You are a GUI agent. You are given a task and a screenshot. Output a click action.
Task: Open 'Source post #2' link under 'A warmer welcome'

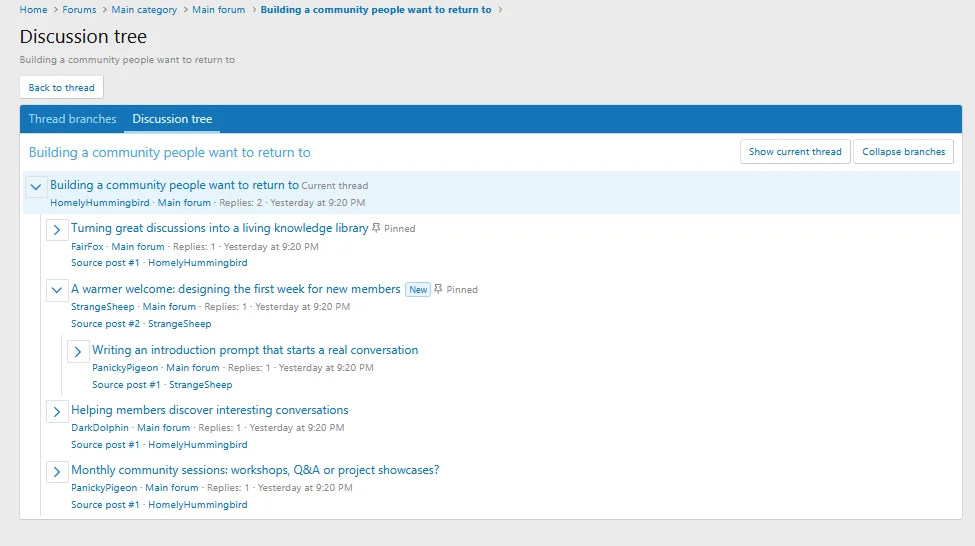105,324
